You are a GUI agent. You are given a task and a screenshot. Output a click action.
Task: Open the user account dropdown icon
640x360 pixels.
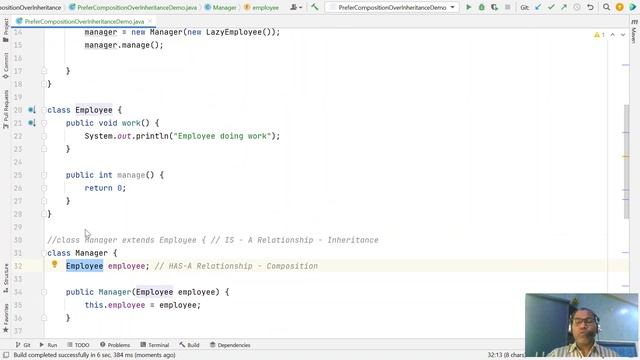tap(296, 7)
